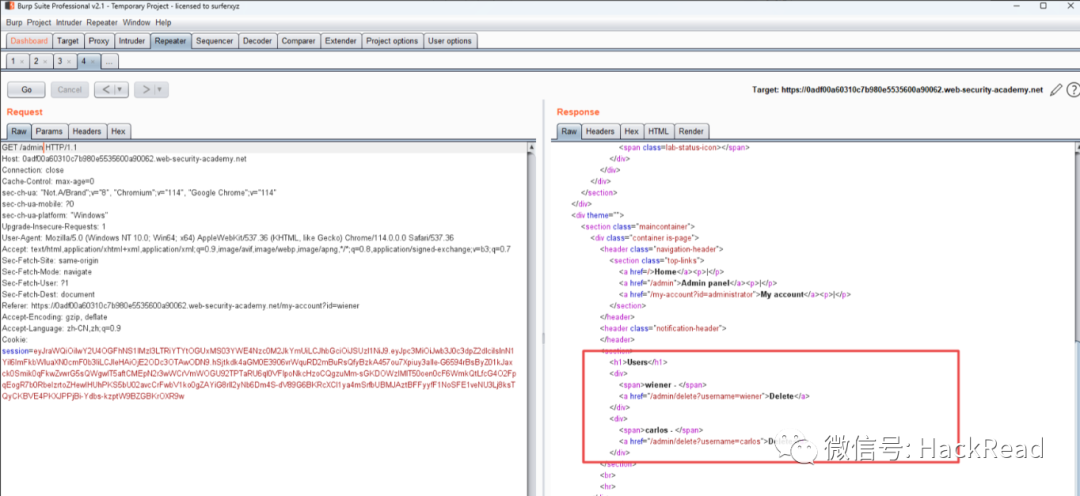
Task: Click the Cancel button
Action: tap(70, 90)
